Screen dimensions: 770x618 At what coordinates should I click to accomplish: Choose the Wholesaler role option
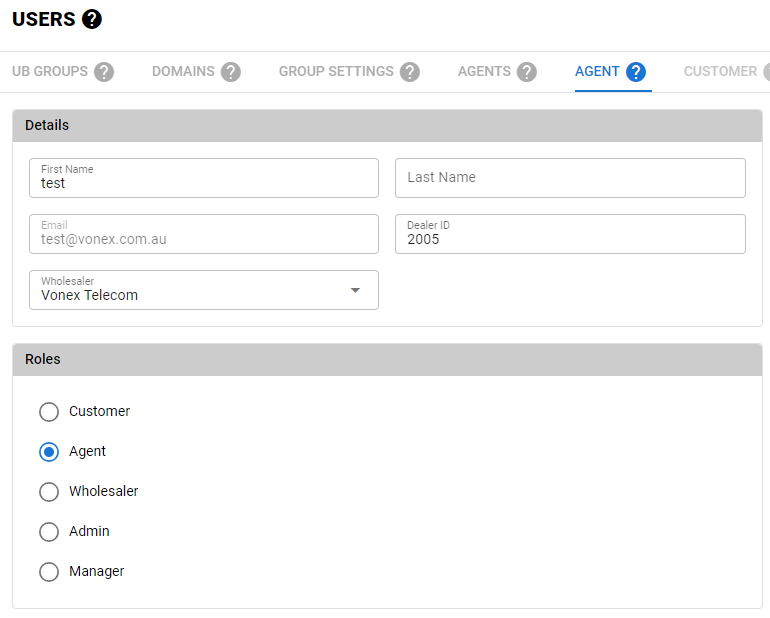point(49,492)
